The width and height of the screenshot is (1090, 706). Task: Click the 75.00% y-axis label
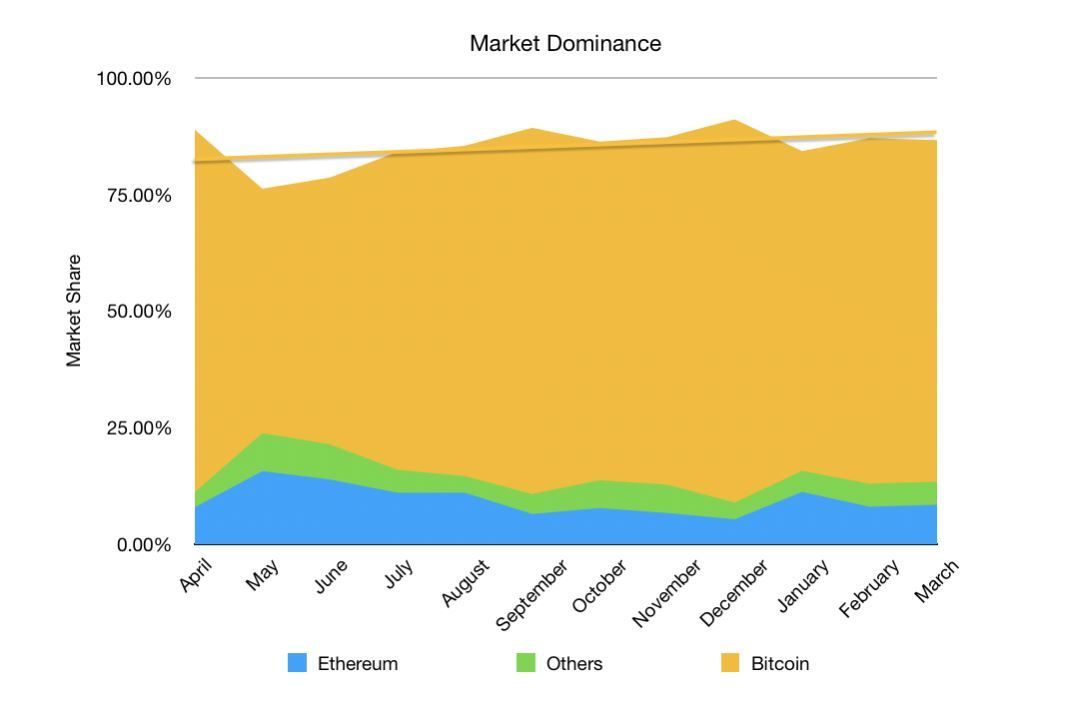[138, 195]
